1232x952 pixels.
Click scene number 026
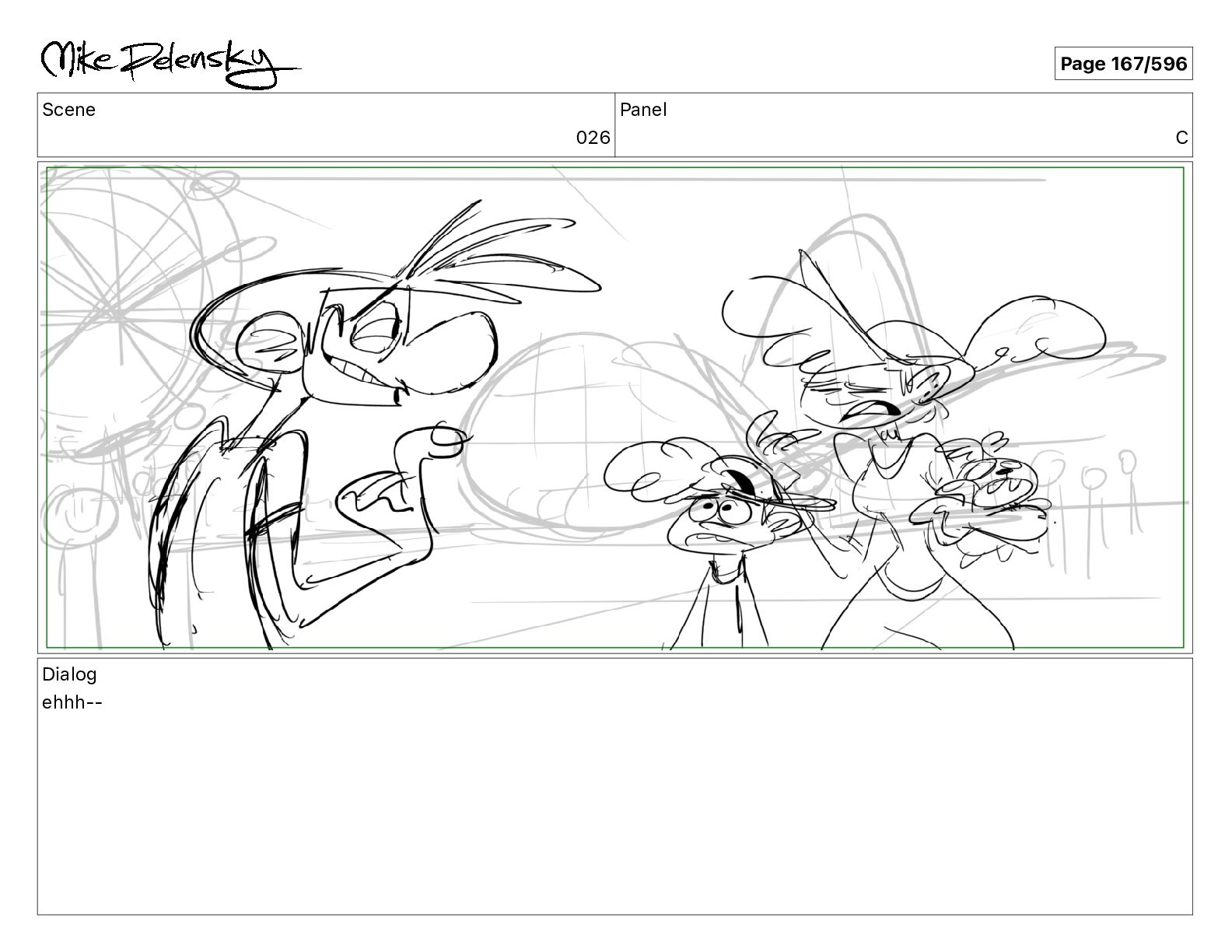(x=593, y=138)
